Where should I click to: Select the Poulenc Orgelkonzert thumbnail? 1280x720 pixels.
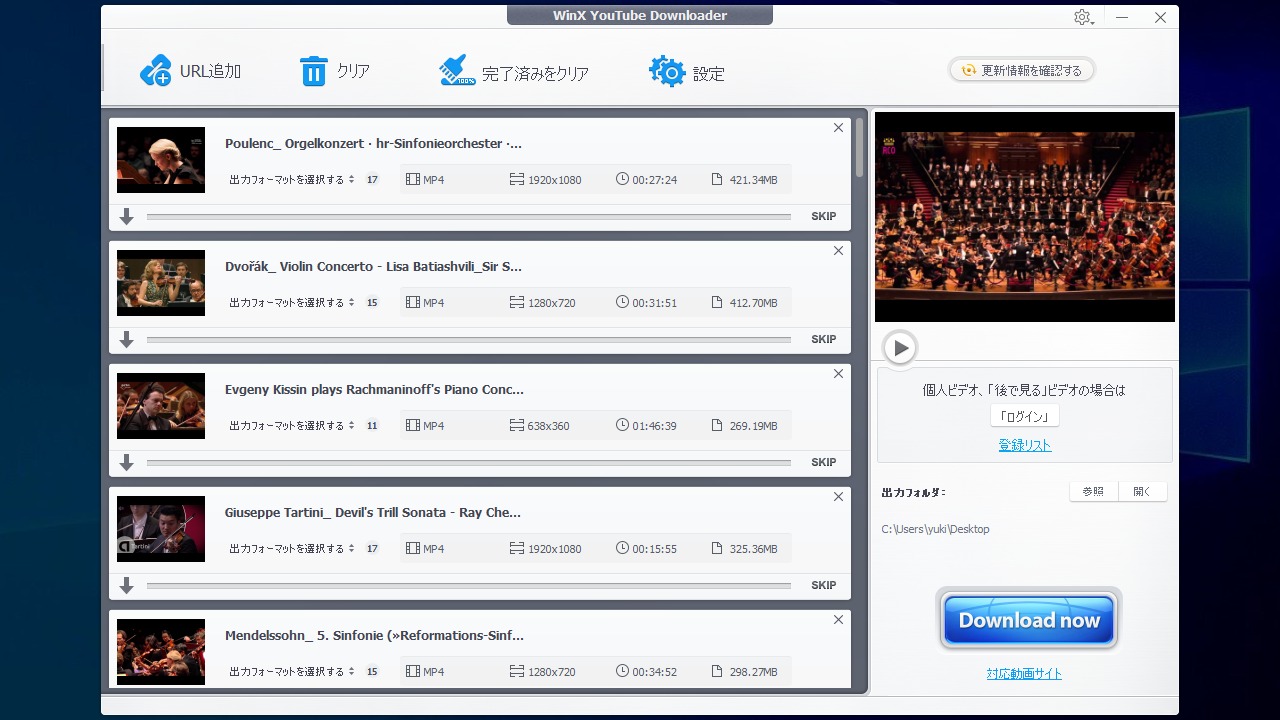pos(161,160)
